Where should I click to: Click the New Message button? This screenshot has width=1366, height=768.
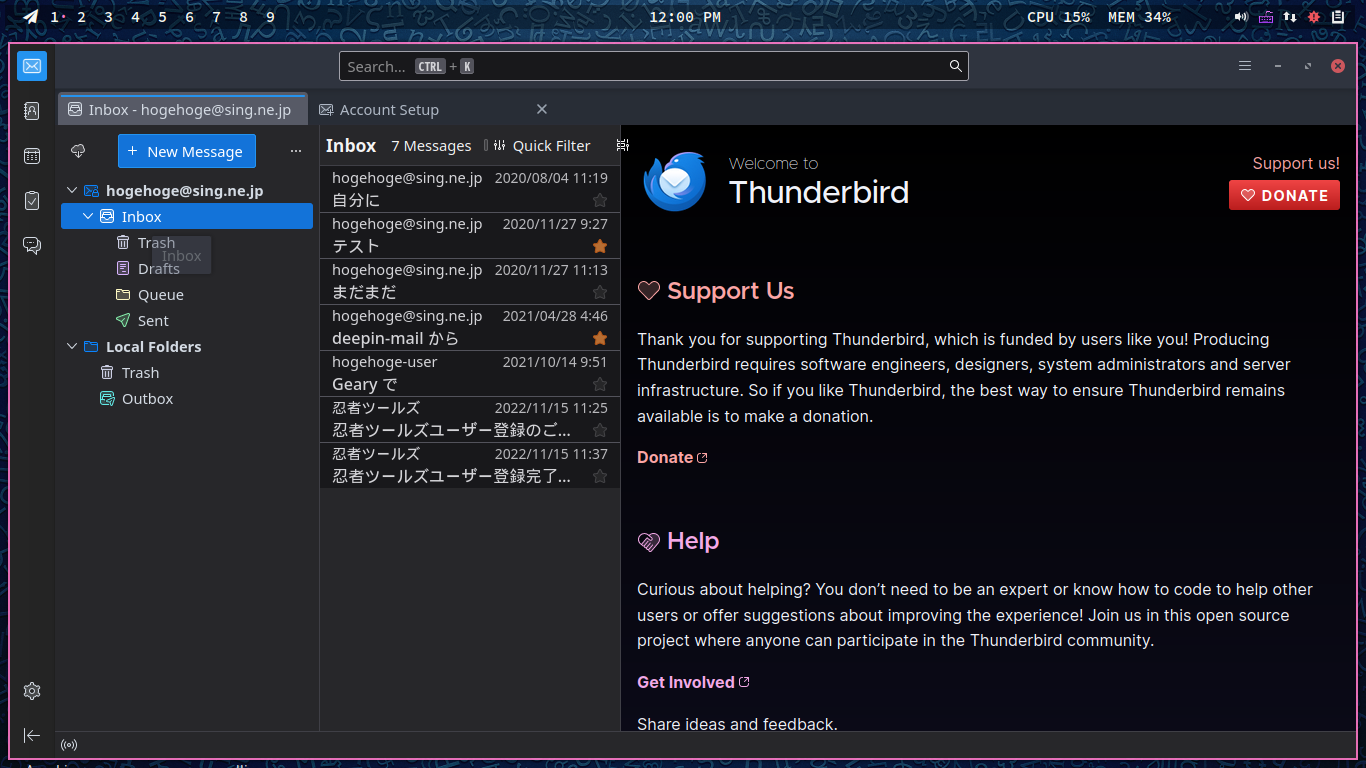[x=187, y=151]
